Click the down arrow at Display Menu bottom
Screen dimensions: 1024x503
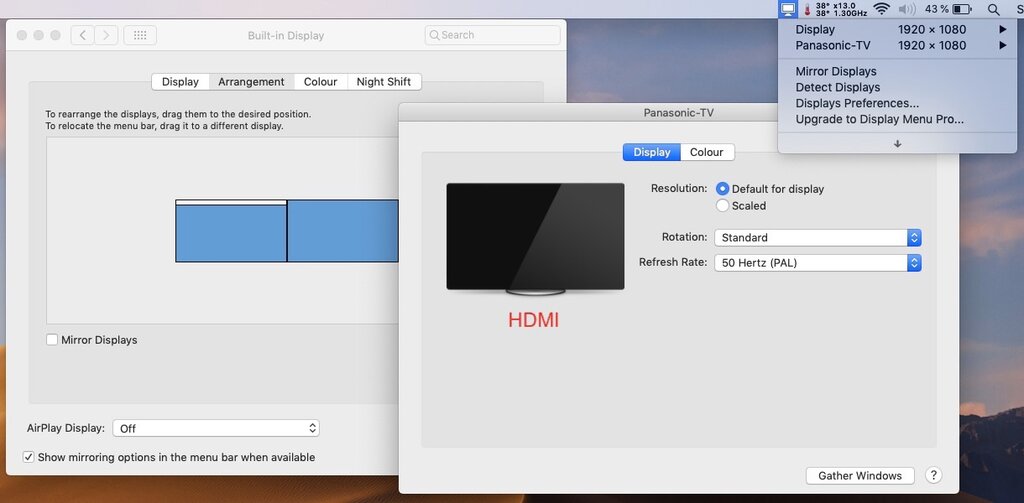pos(897,143)
